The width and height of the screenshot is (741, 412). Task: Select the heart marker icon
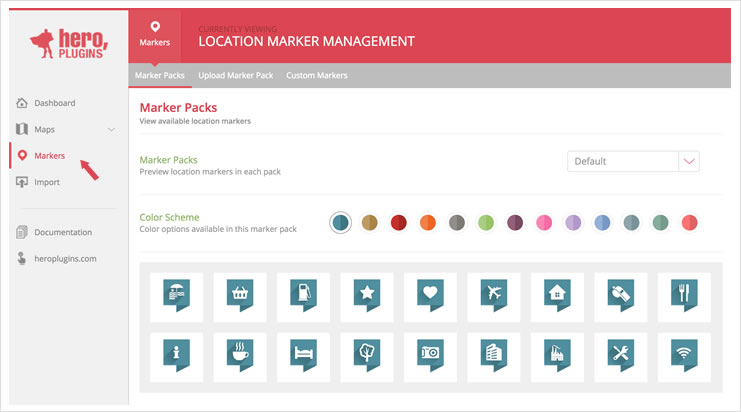pyautogui.click(x=429, y=295)
